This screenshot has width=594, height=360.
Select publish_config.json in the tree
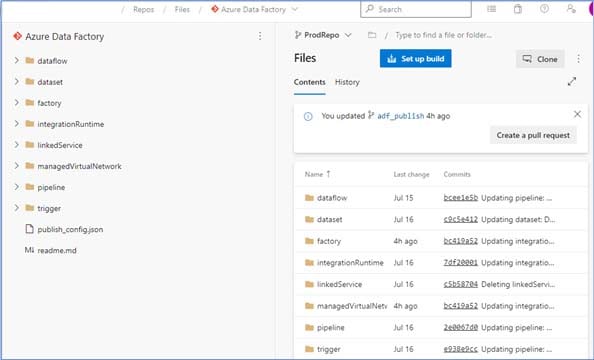pyautogui.click(x=70, y=229)
